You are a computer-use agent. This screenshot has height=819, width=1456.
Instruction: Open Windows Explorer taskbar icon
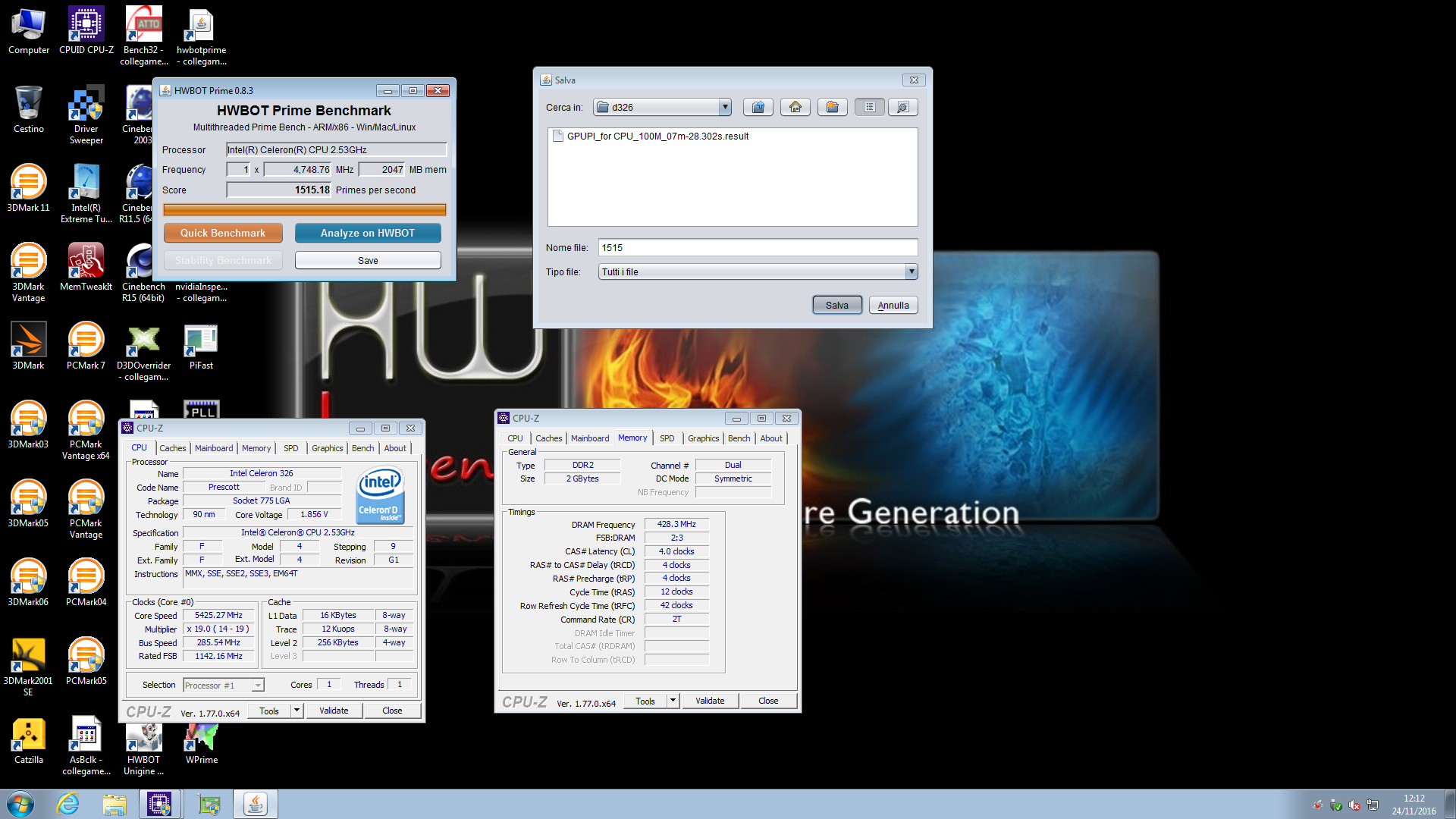tap(115, 804)
